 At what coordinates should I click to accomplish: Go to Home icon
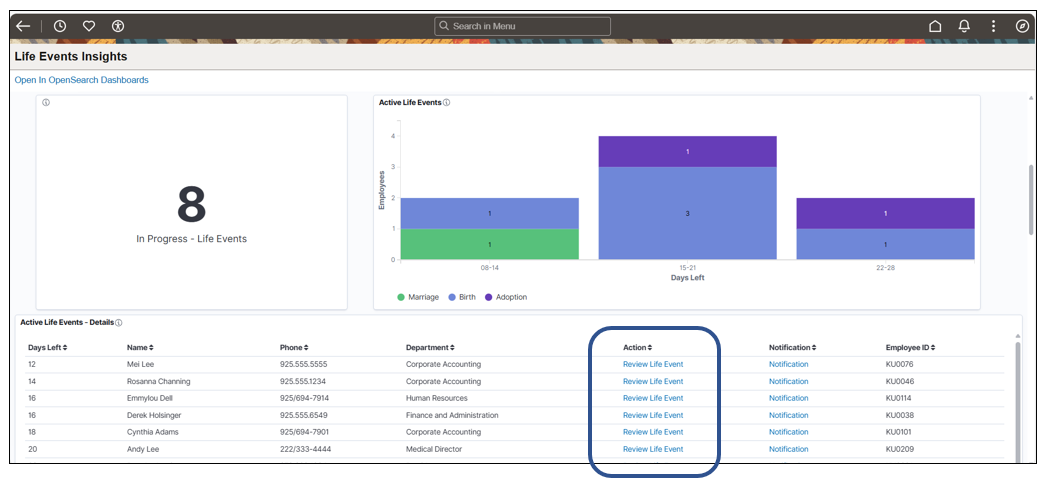point(935,26)
